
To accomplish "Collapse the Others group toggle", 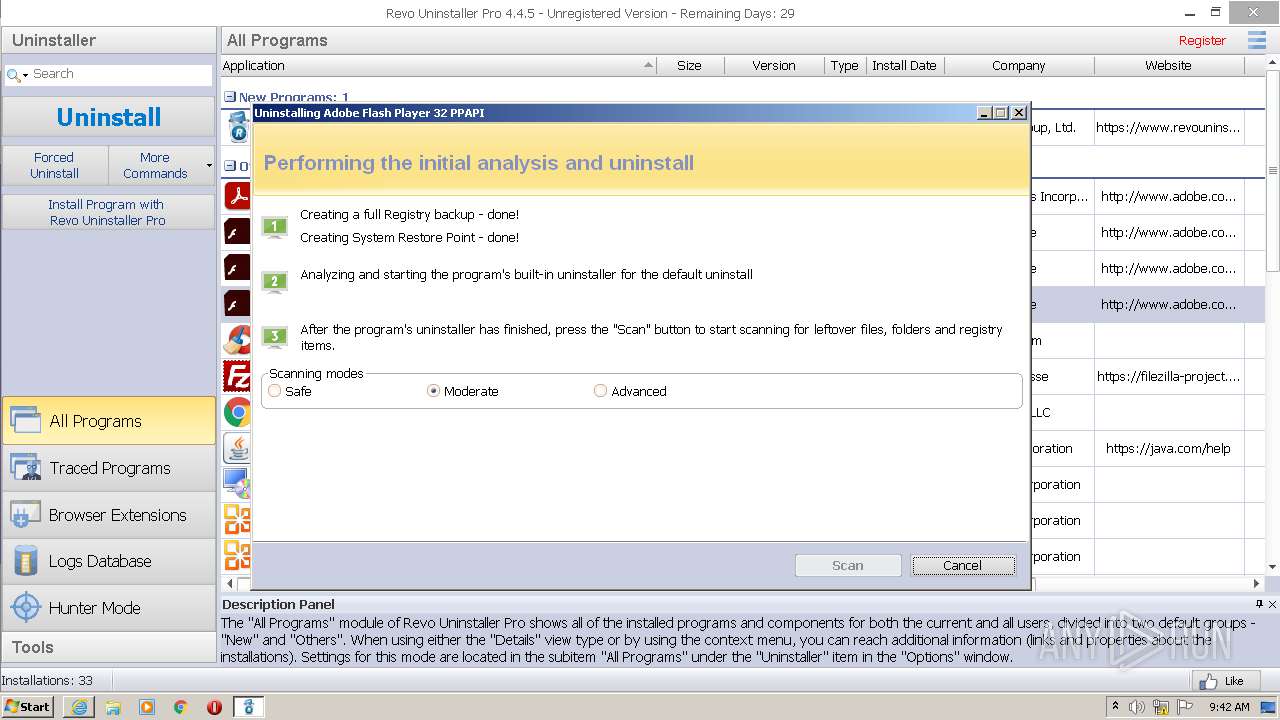I will click(x=230, y=166).
